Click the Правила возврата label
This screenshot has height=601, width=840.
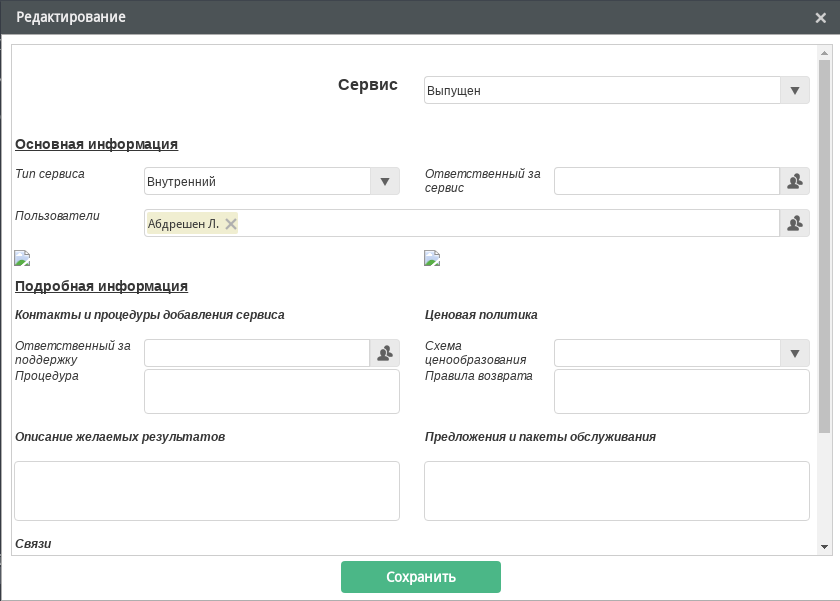(x=478, y=376)
